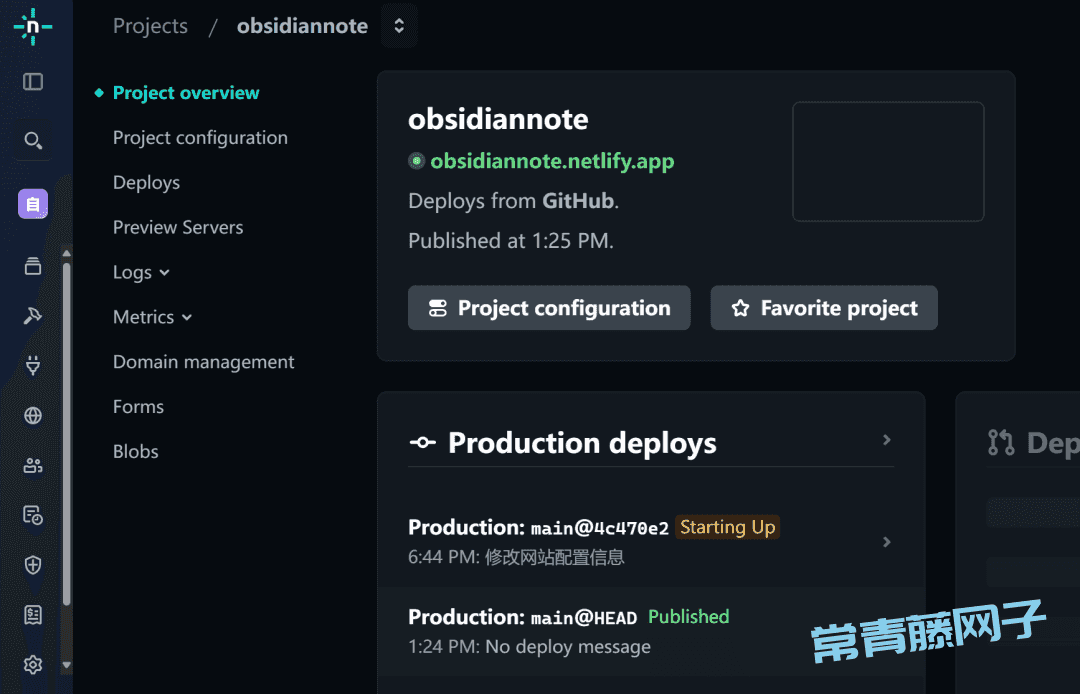Open Domain management in the side menu
The height and width of the screenshot is (694, 1080).
point(203,362)
